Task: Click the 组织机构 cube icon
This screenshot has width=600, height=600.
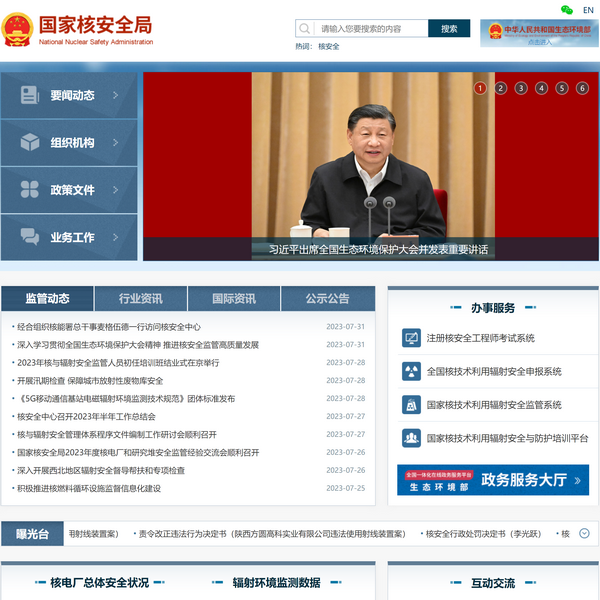Action: pyautogui.click(x=30, y=142)
